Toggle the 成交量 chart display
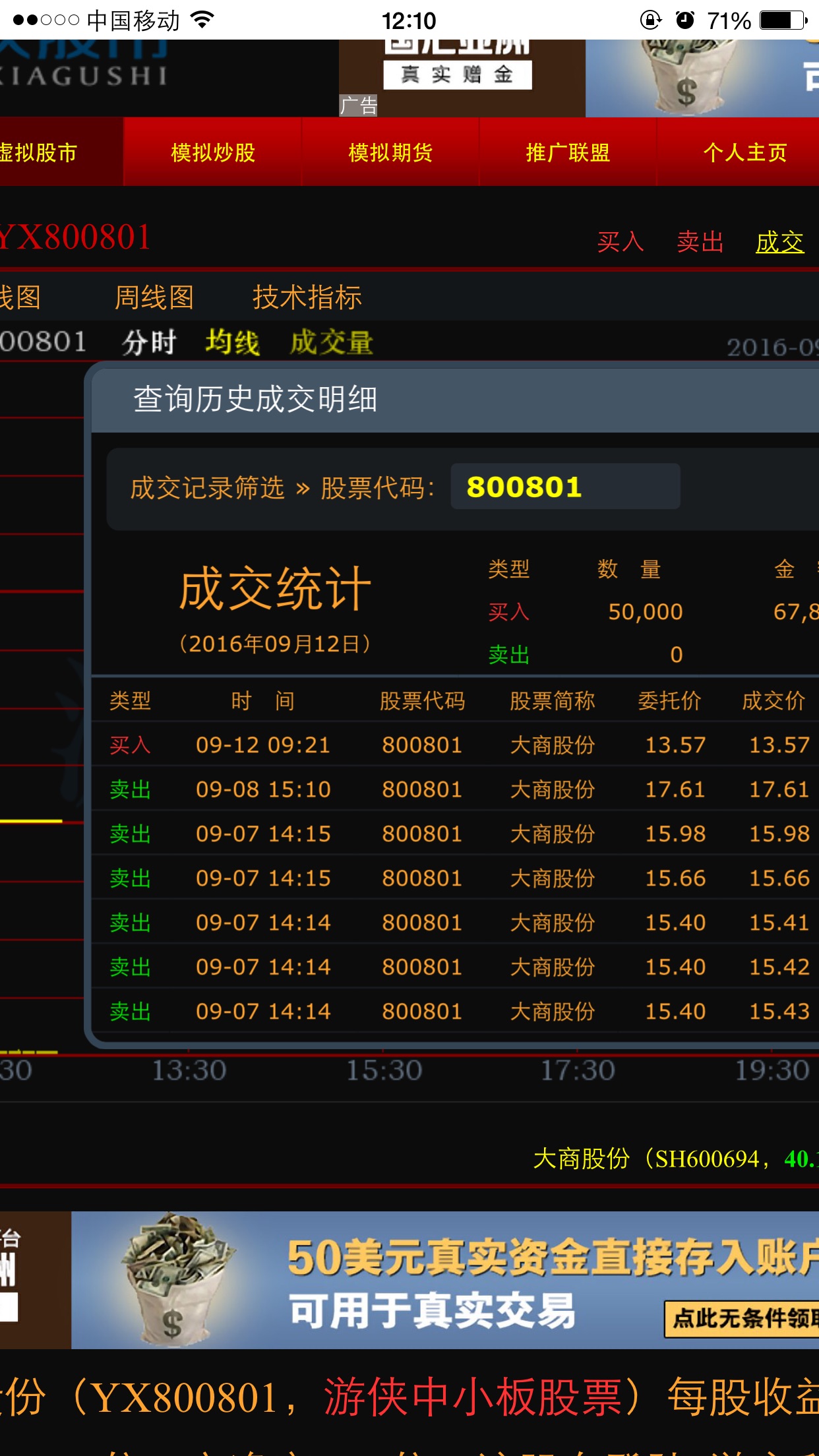 pos(332,342)
